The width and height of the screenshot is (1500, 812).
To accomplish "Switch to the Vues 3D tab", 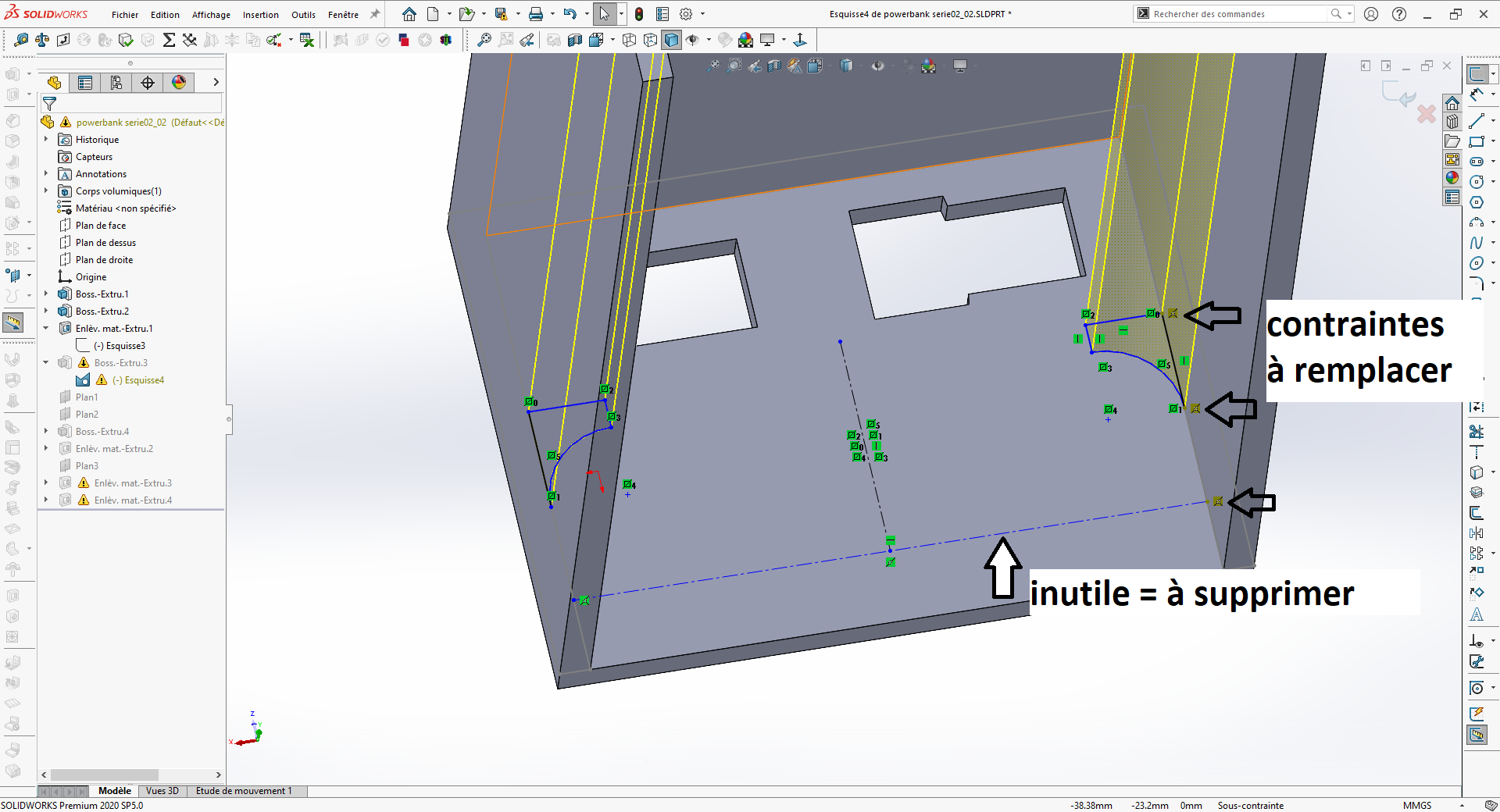I will [x=162, y=791].
